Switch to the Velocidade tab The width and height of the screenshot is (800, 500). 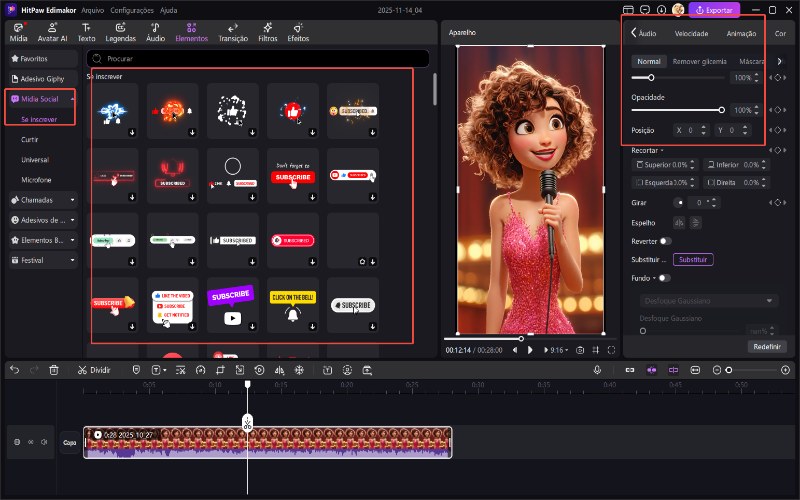coord(691,33)
